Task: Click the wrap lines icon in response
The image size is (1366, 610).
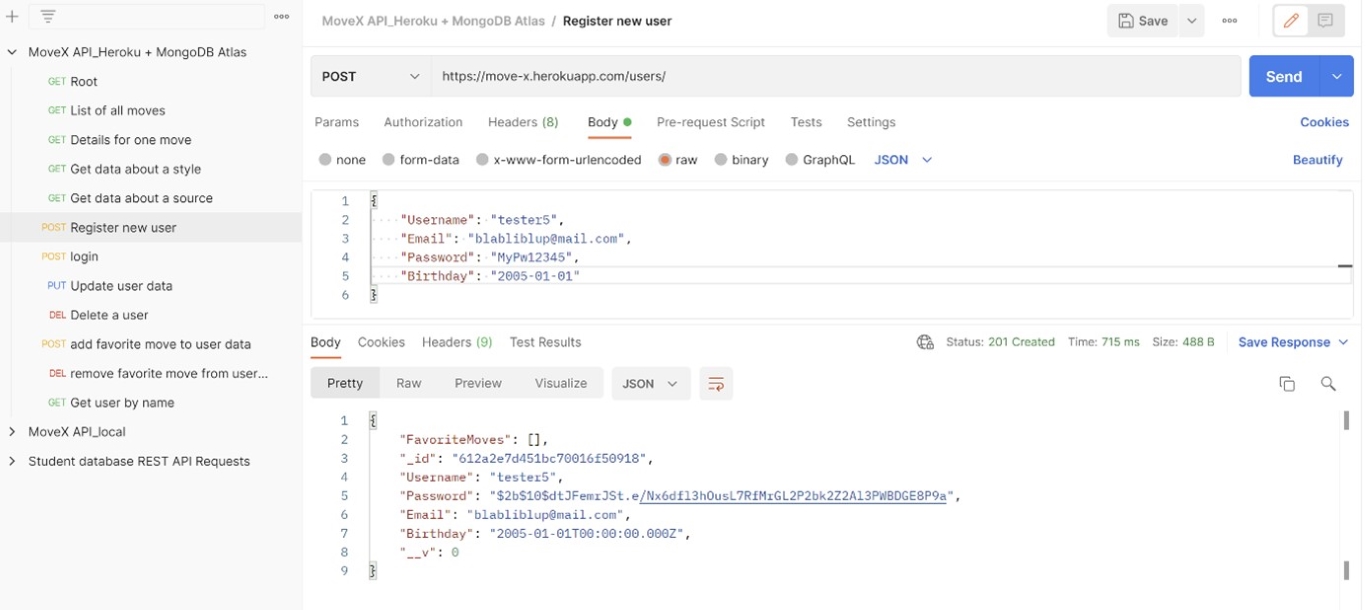Action: (716, 384)
